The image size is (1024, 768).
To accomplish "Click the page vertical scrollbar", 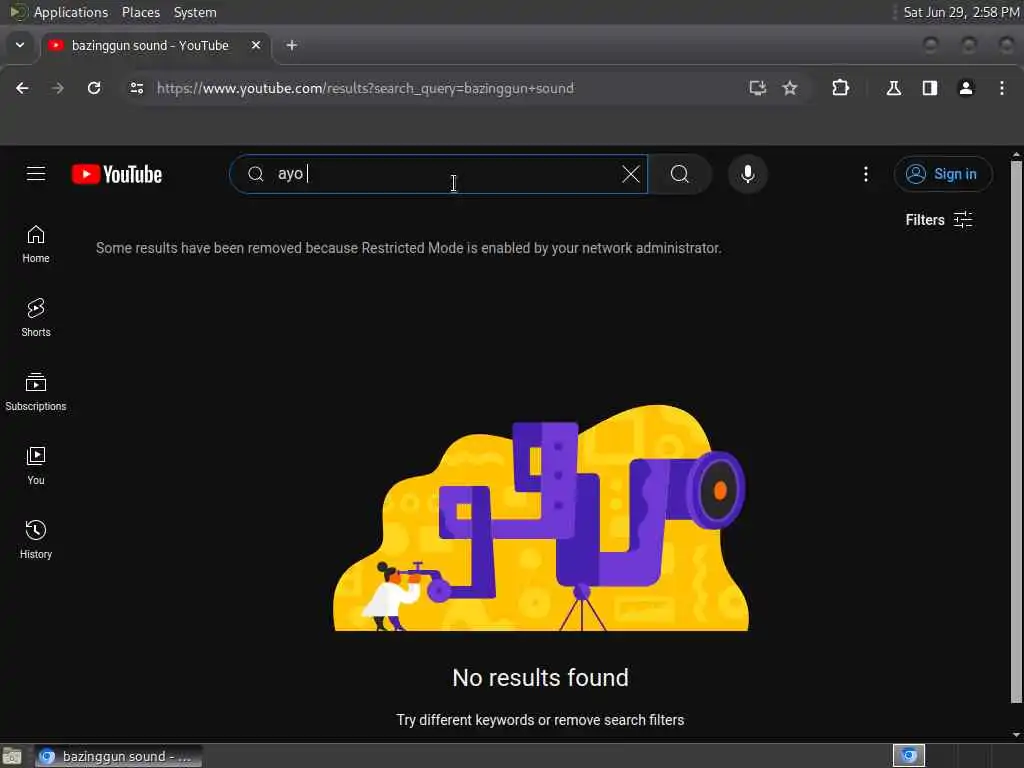I will (1016, 431).
